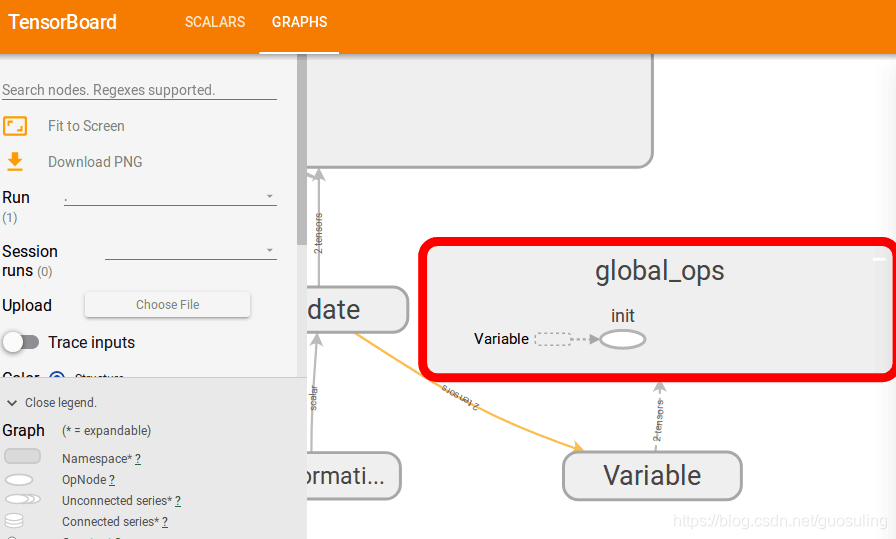Select the init op node ellipse
This screenshot has width=896, height=539.
click(x=623, y=340)
